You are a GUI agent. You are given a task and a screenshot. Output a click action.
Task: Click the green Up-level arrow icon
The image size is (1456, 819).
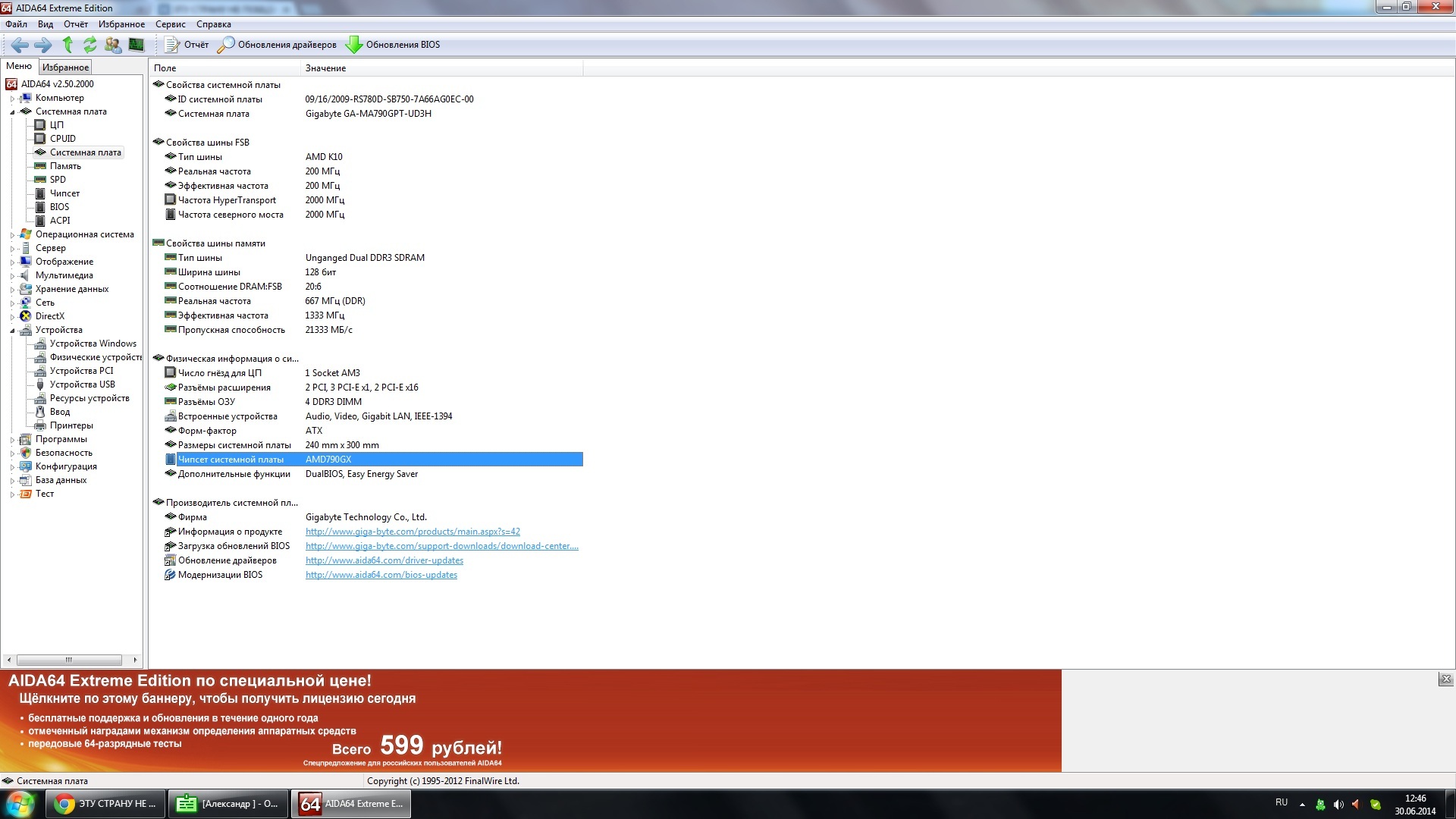point(67,45)
